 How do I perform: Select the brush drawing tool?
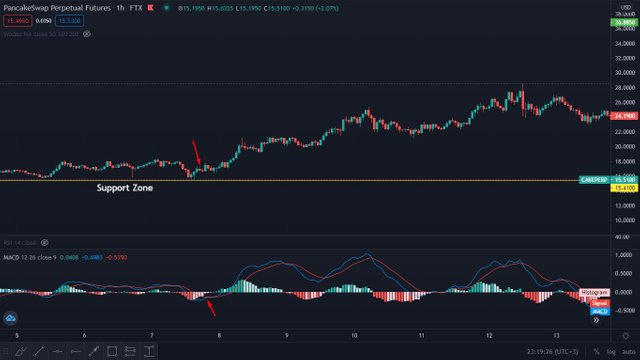click(x=21, y=351)
